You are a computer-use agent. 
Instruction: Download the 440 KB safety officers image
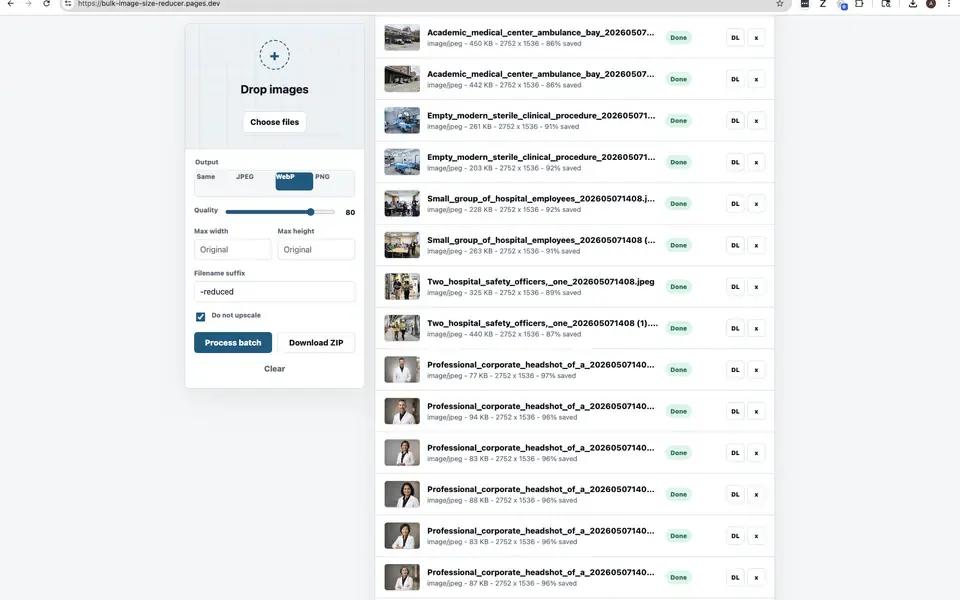pos(735,329)
